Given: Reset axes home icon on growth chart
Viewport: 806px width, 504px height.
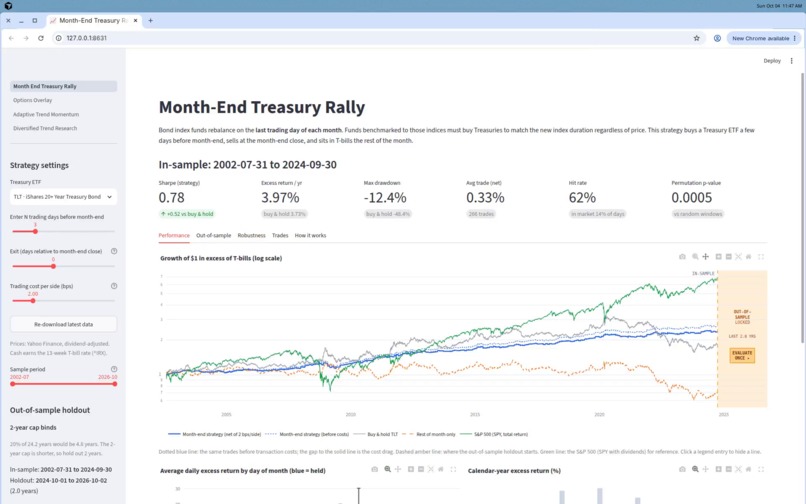Looking at the screenshot, I should (748, 257).
